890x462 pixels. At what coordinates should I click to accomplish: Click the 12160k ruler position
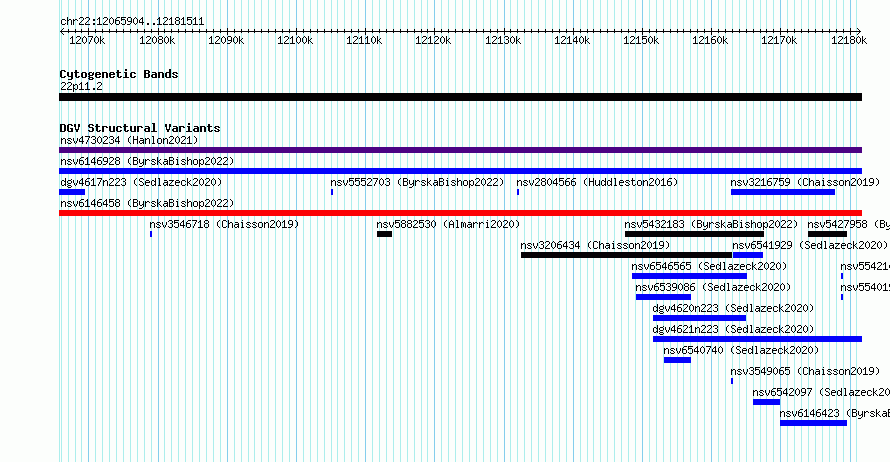[x=710, y=40]
